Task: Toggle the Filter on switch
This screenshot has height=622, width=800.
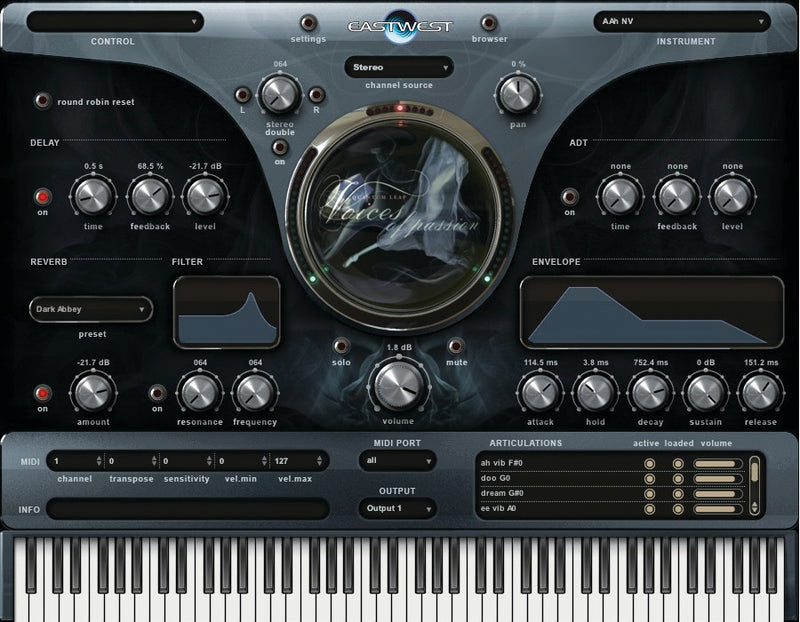Action: point(156,393)
